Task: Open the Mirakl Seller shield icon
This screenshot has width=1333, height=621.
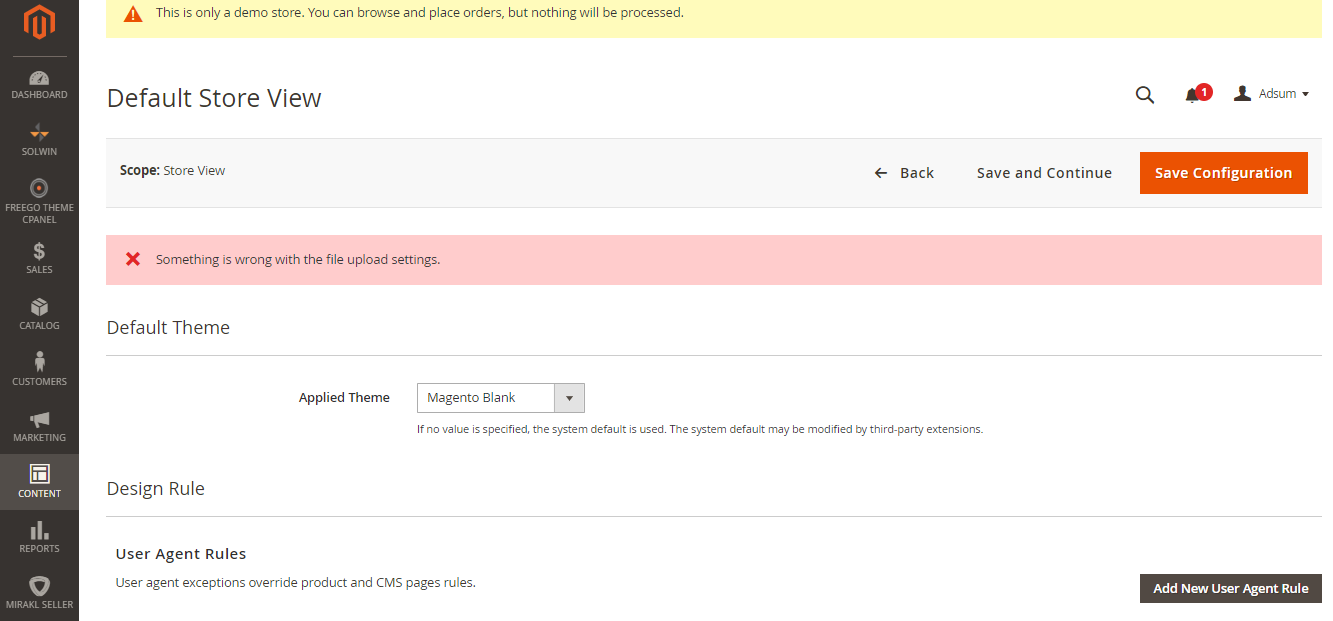Action: (39, 586)
